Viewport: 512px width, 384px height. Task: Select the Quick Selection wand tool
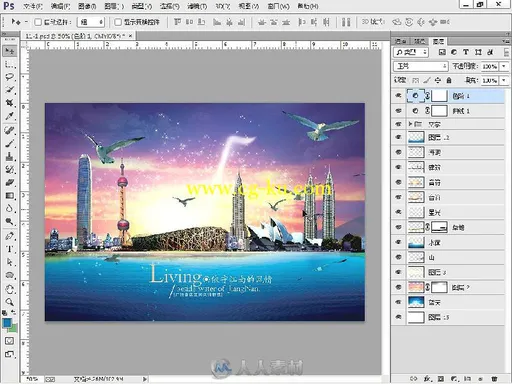(x=10, y=90)
